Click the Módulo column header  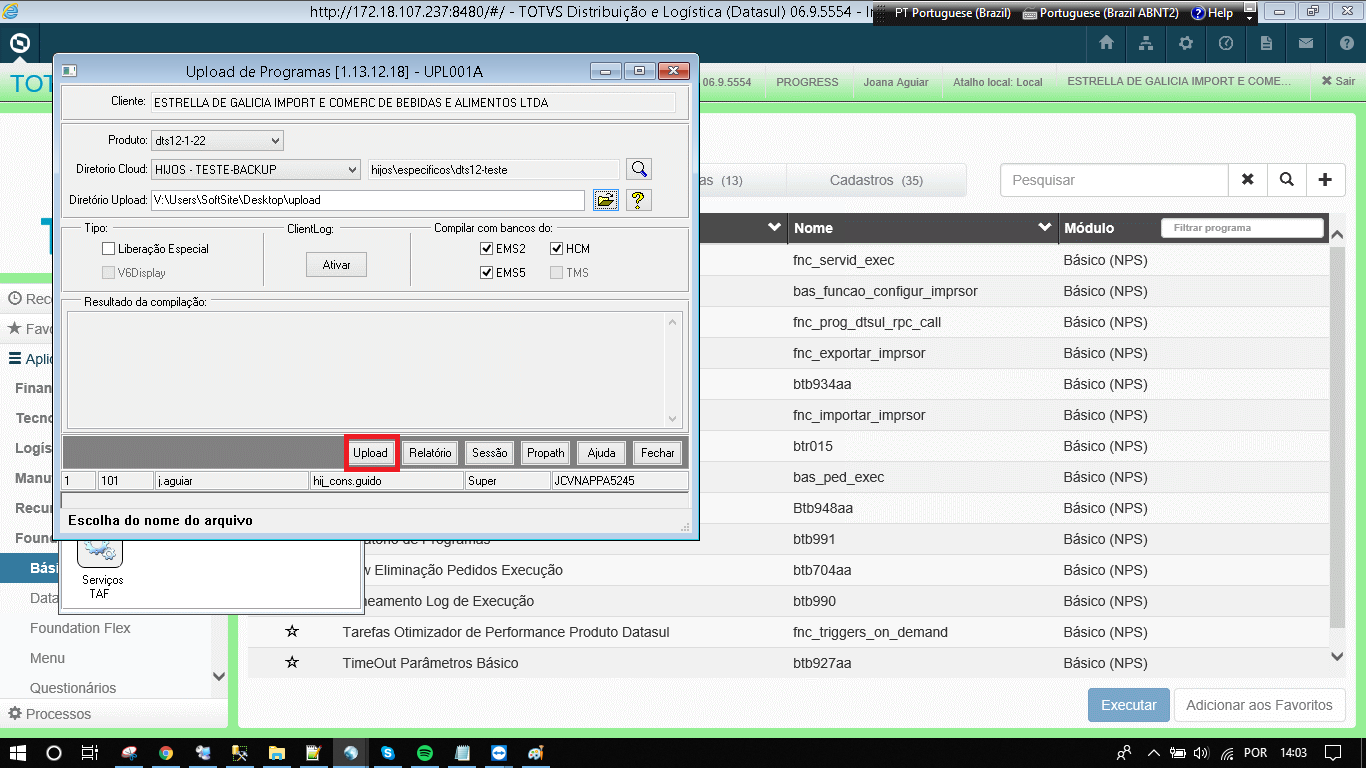pos(1089,228)
